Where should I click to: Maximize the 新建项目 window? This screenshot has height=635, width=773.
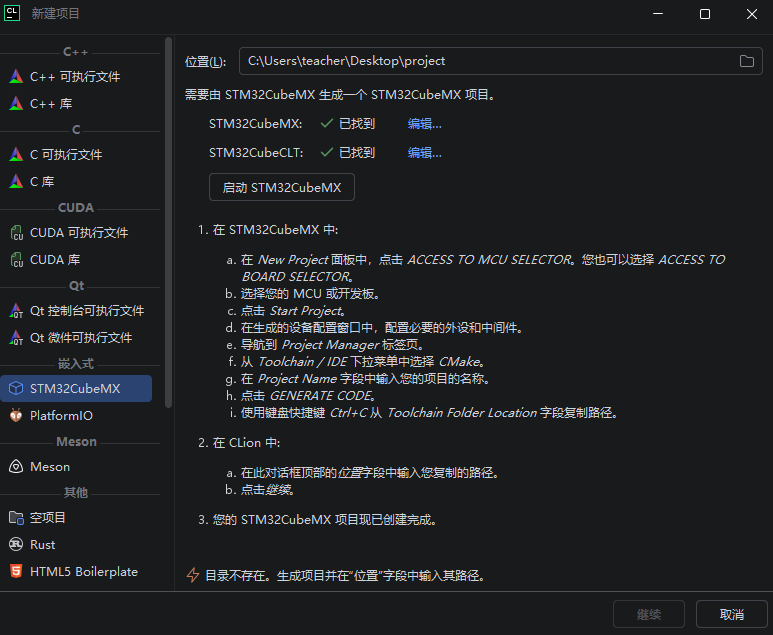pos(705,14)
